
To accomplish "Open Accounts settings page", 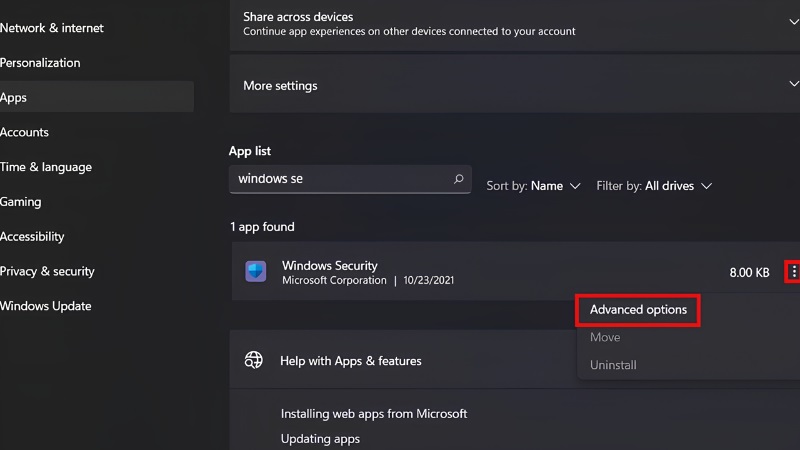I will pyautogui.click(x=24, y=132).
